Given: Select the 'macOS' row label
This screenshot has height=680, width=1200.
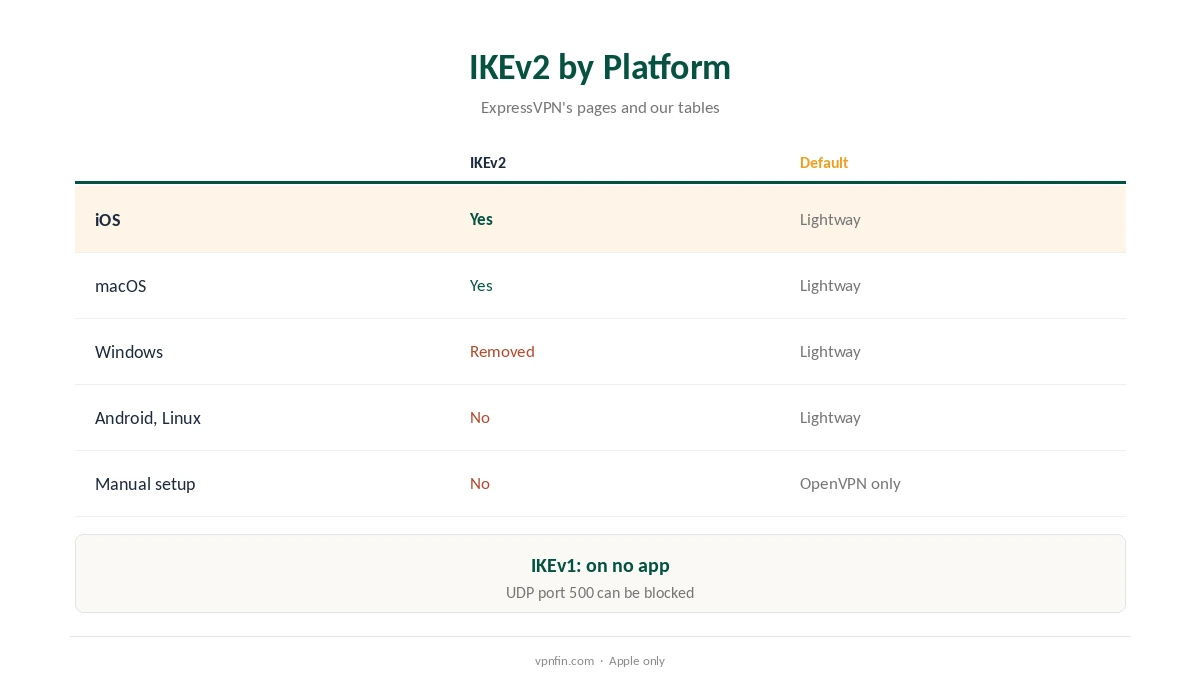Looking at the screenshot, I should (x=120, y=286).
